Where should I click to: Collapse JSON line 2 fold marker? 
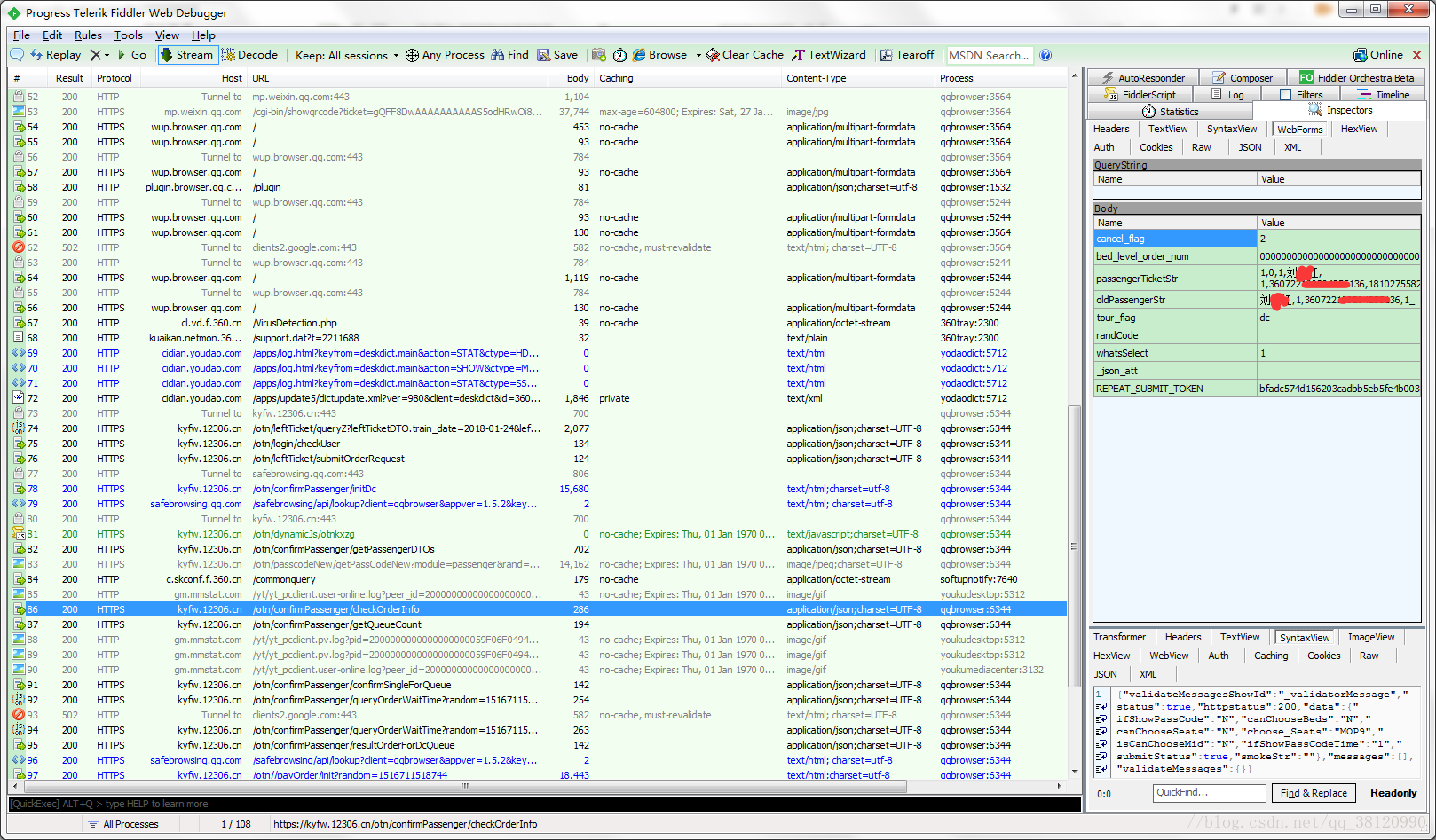click(x=1101, y=707)
